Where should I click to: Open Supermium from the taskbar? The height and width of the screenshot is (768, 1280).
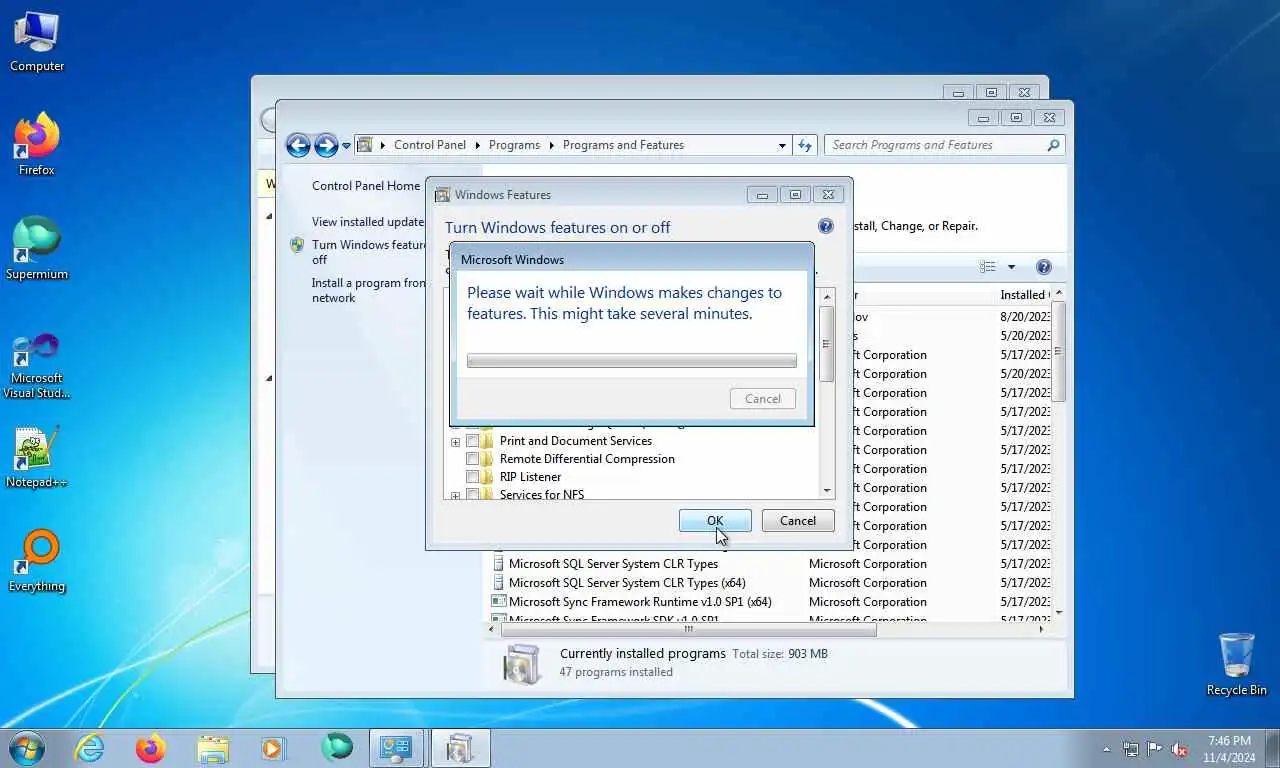pos(337,748)
